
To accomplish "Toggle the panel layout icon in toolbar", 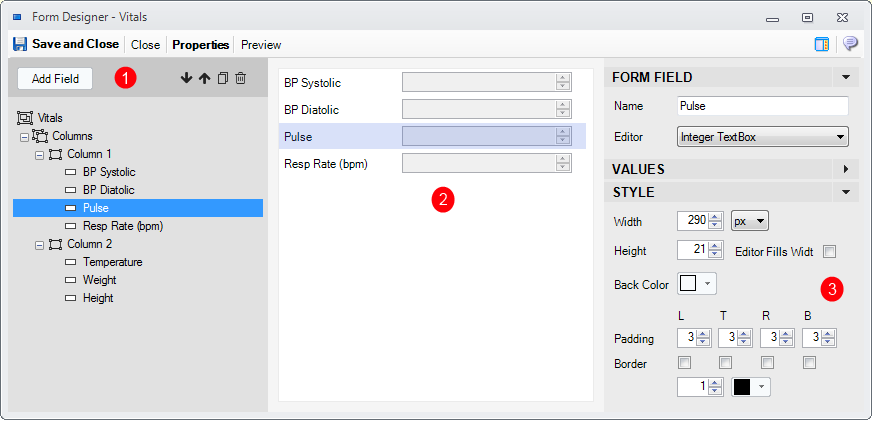I will 822,44.
